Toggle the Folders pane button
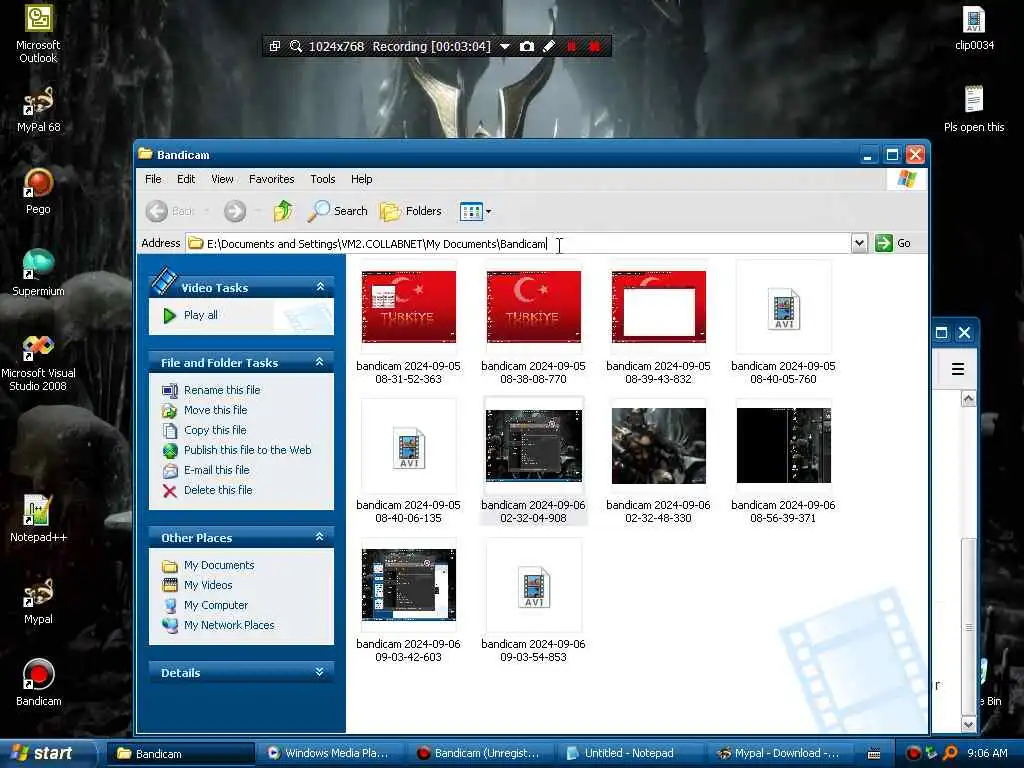 coord(411,211)
